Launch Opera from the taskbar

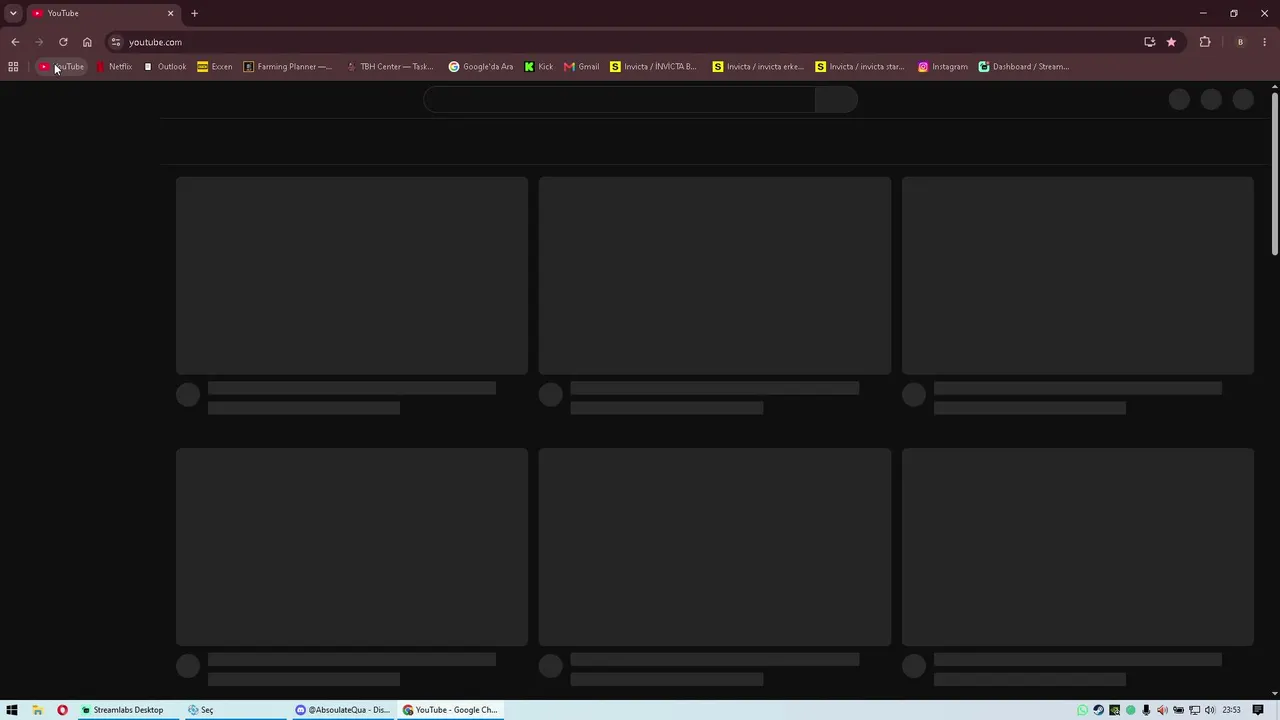pyautogui.click(x=62, y=710)
